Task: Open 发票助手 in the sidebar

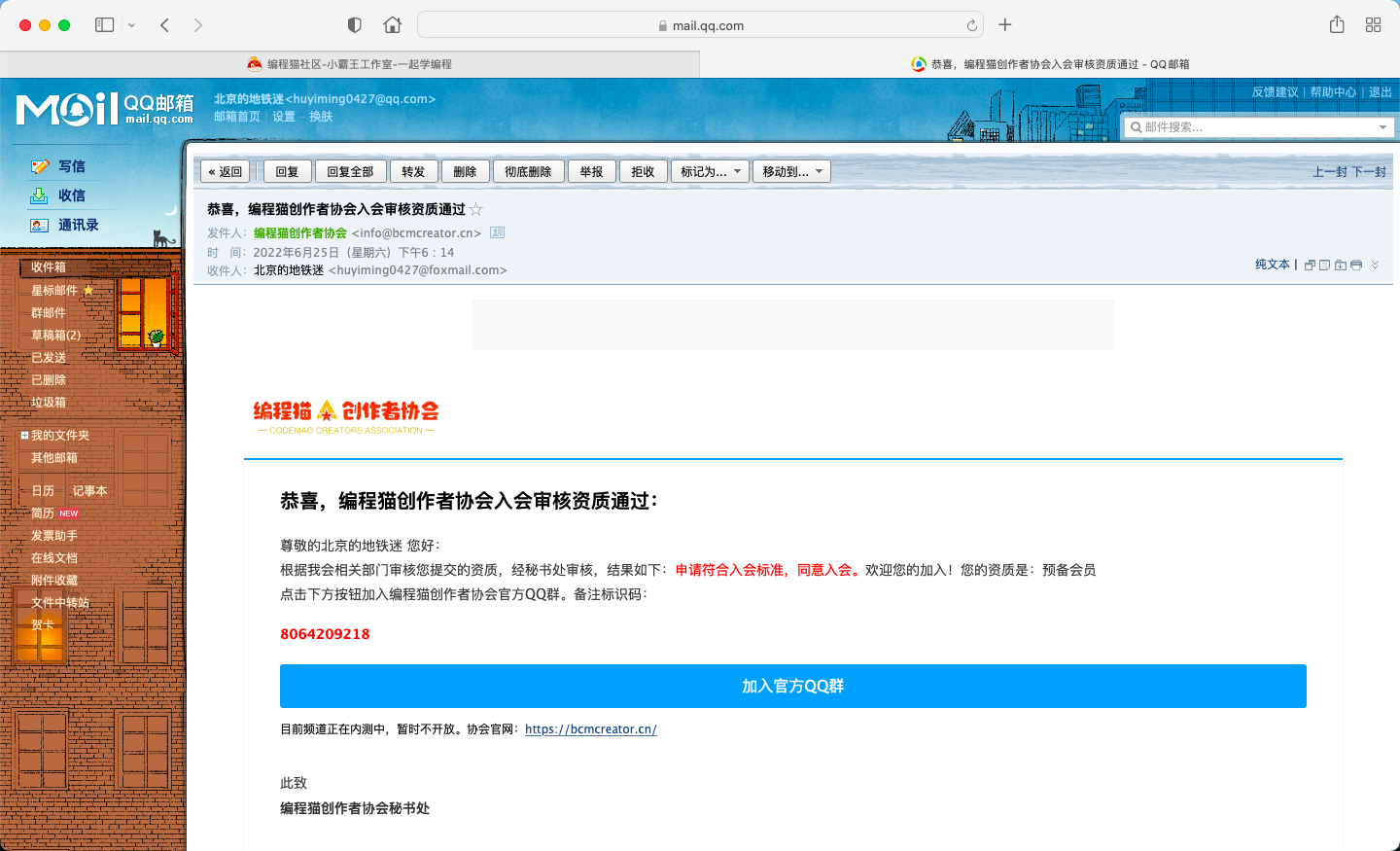Action: 54,535
